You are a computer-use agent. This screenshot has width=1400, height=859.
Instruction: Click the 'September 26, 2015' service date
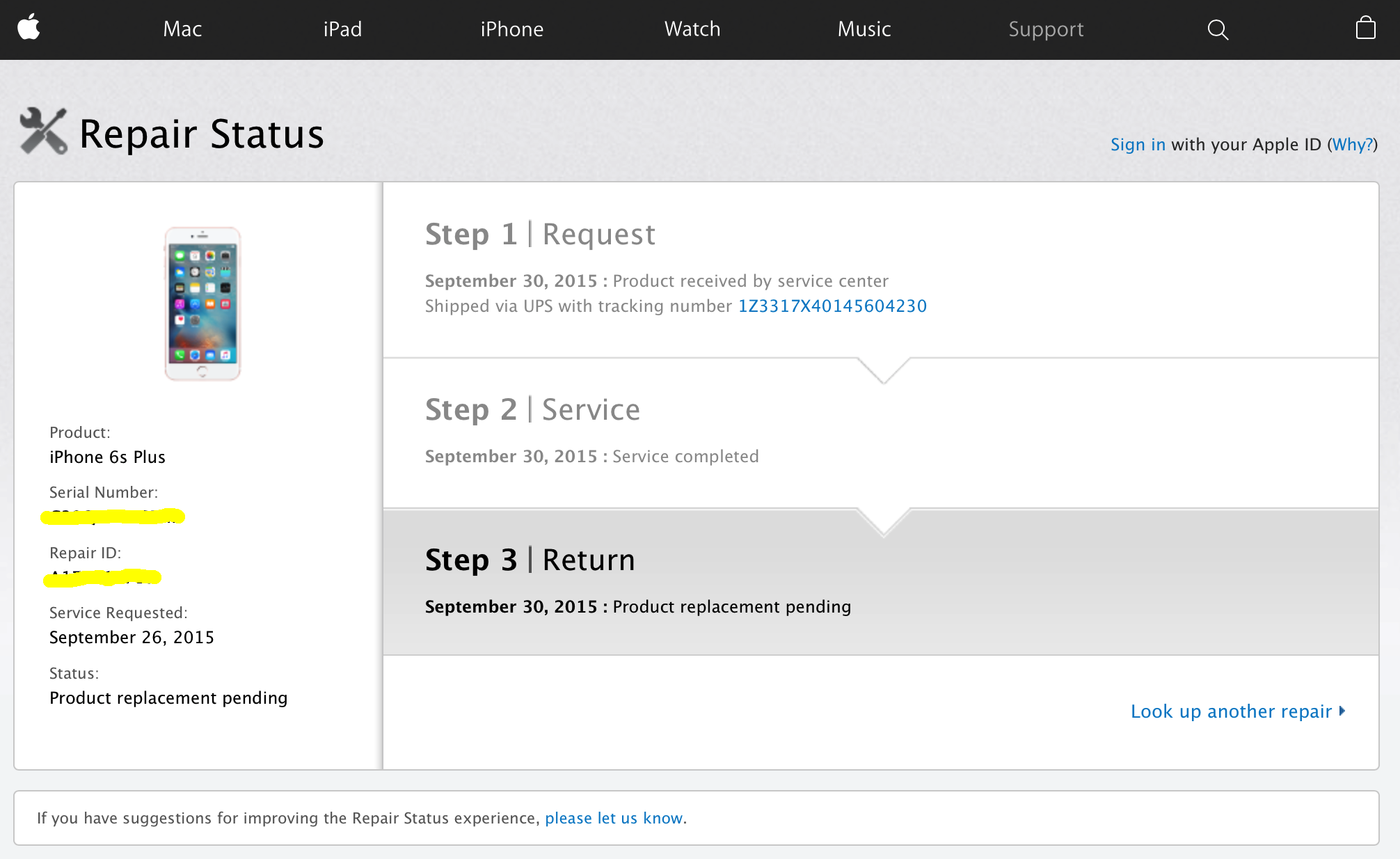132,638
